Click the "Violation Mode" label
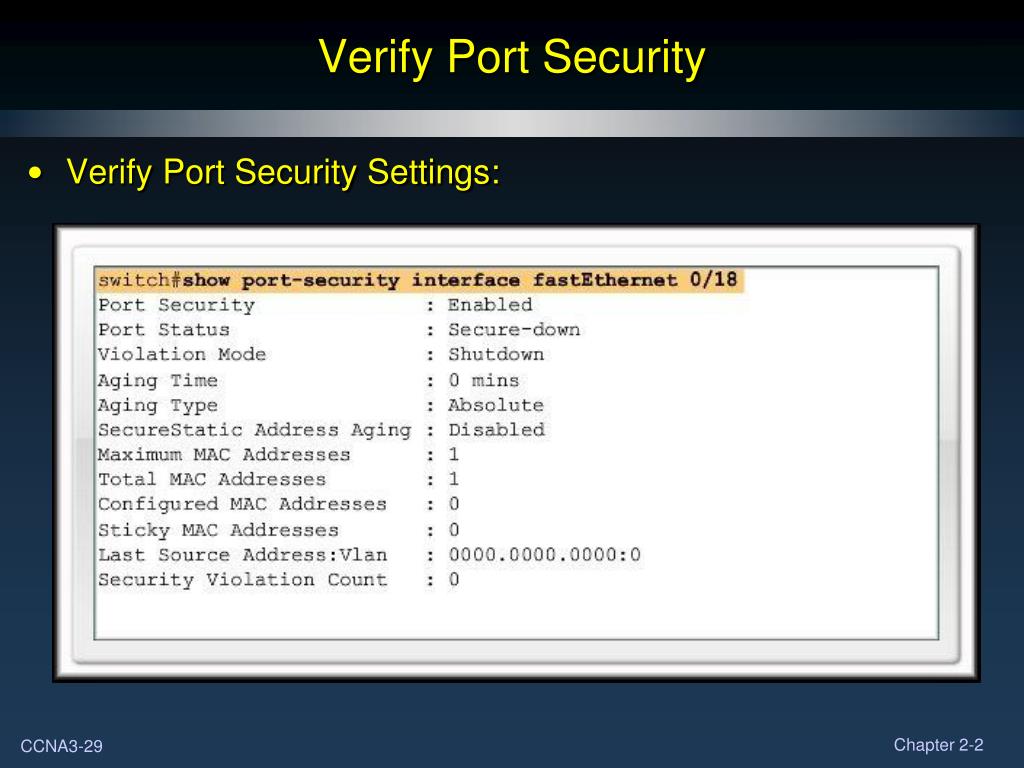This screenshot has width=1024, height=768. (182, 355)
